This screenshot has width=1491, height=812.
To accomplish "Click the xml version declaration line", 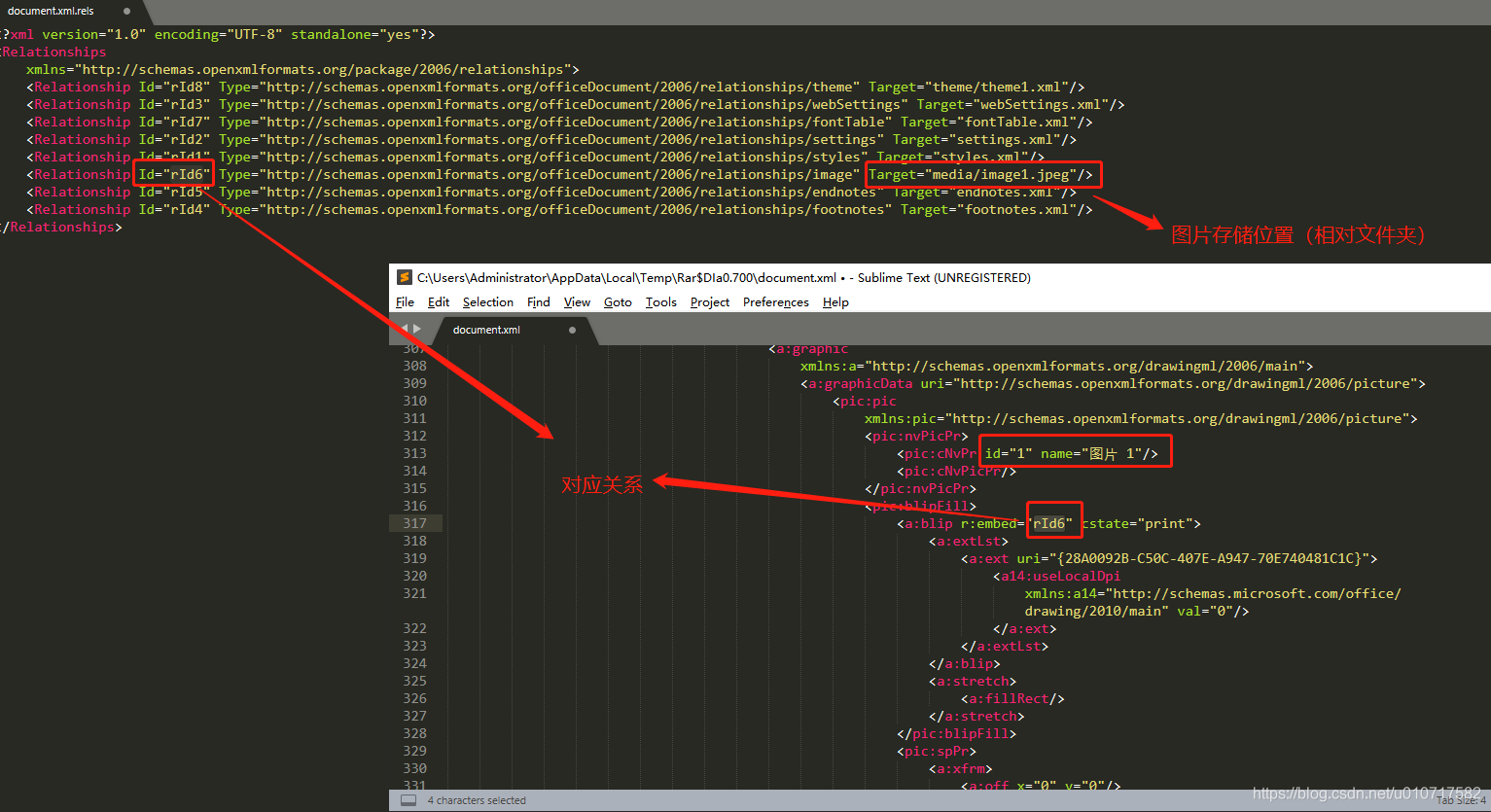I will point(218,34).
